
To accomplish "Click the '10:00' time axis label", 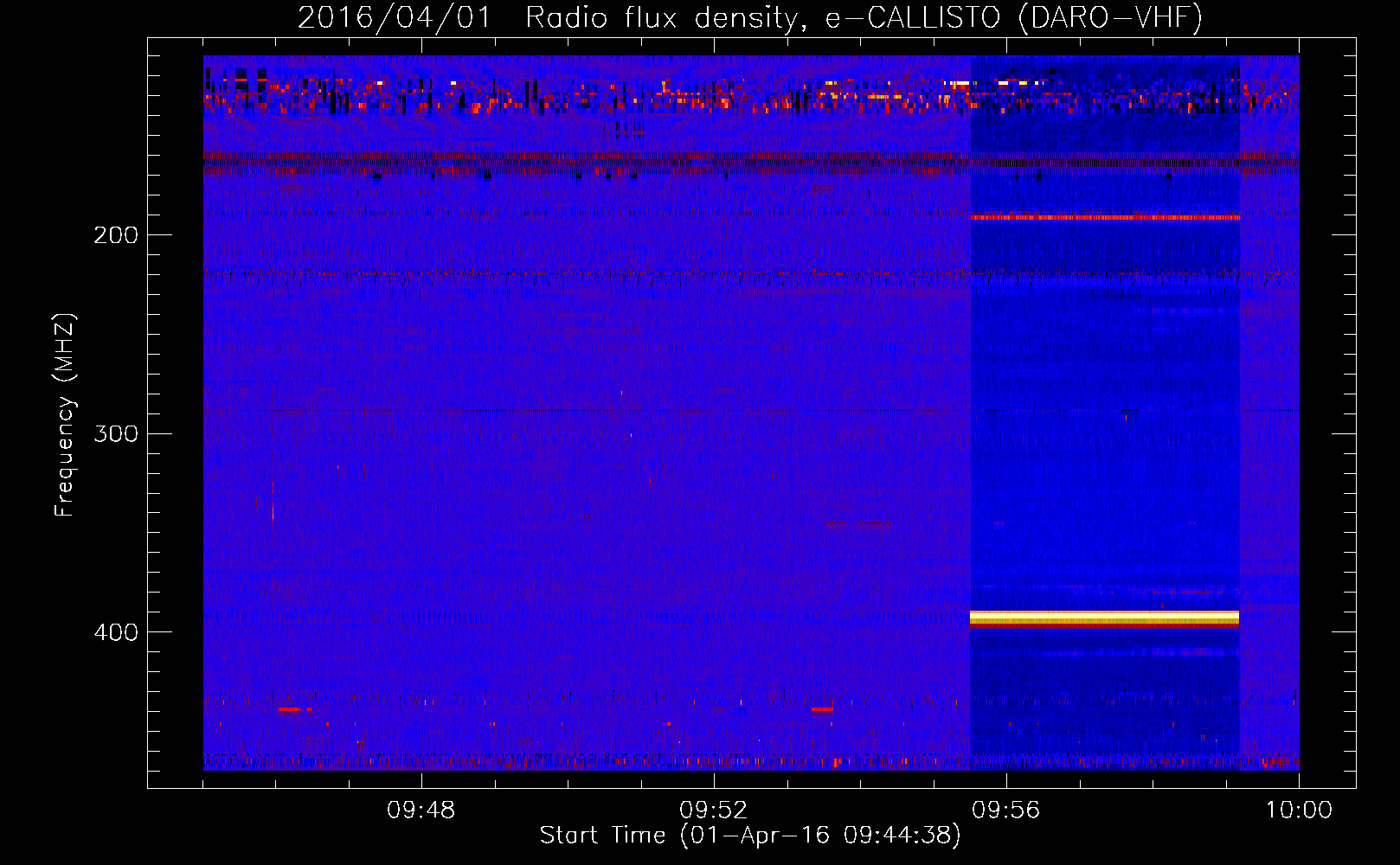I will tap(1299, 811).
